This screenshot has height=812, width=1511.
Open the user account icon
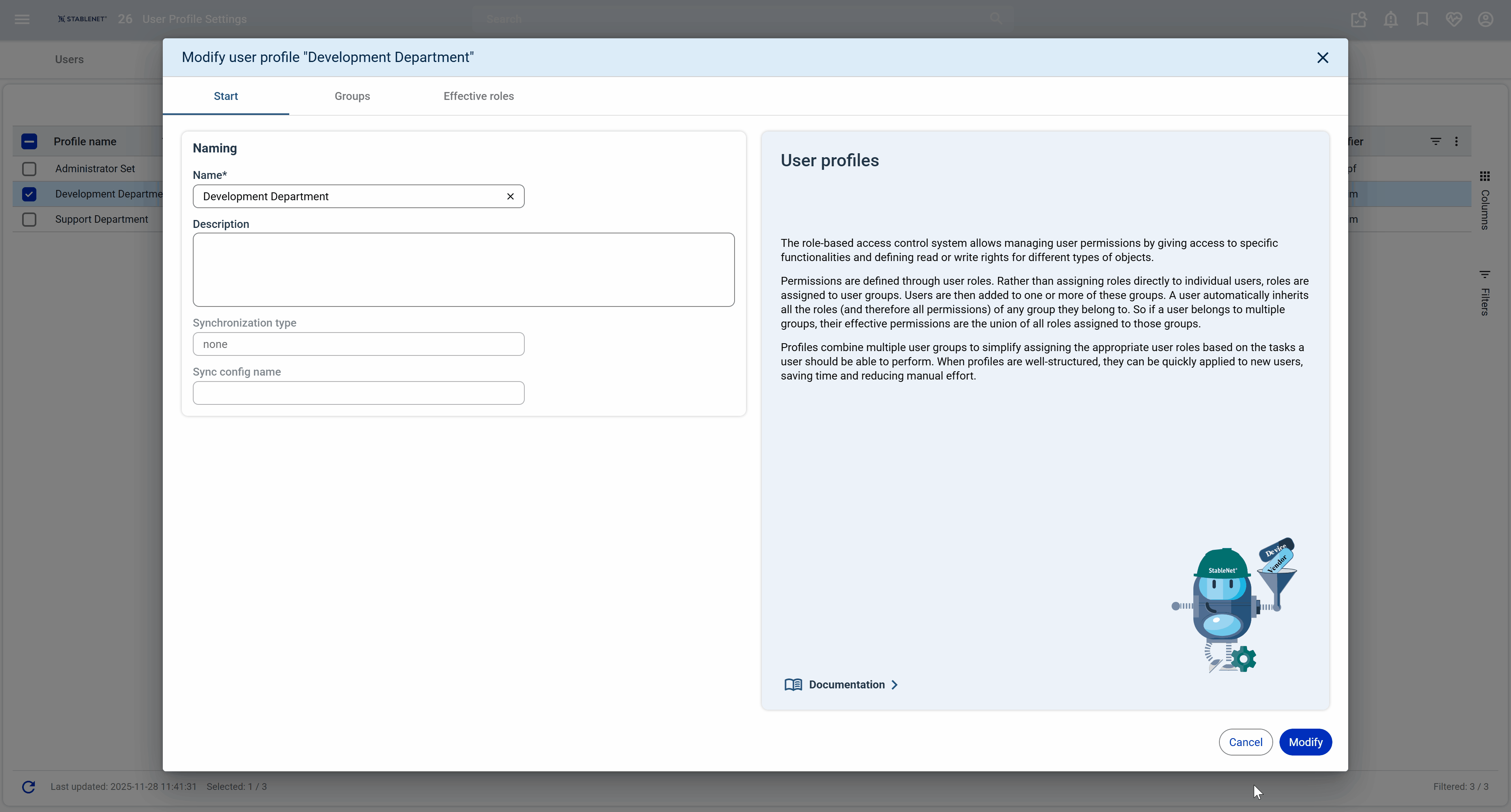click(1485, 19)
